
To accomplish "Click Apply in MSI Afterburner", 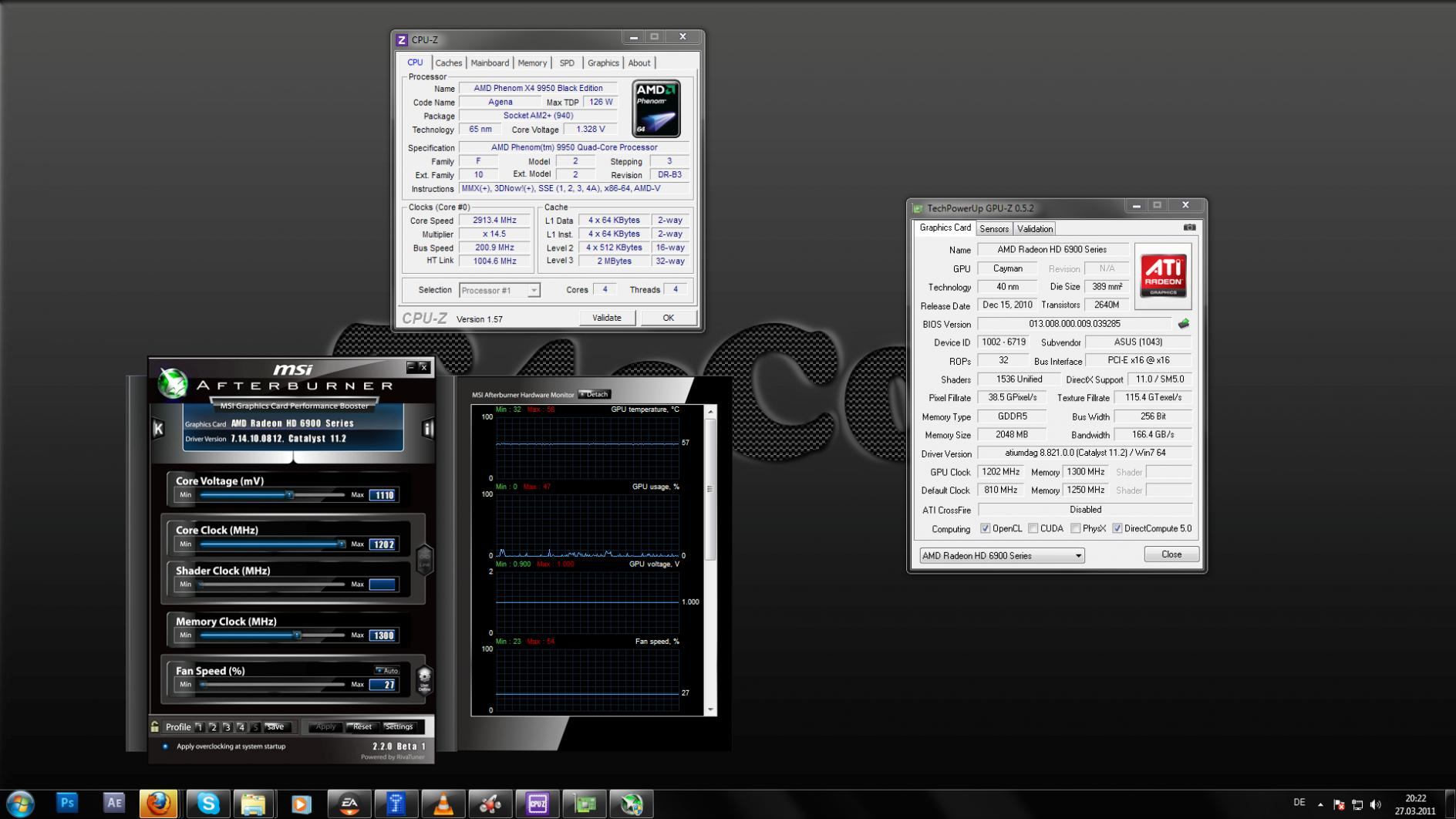I will click(x=325, y=726).
